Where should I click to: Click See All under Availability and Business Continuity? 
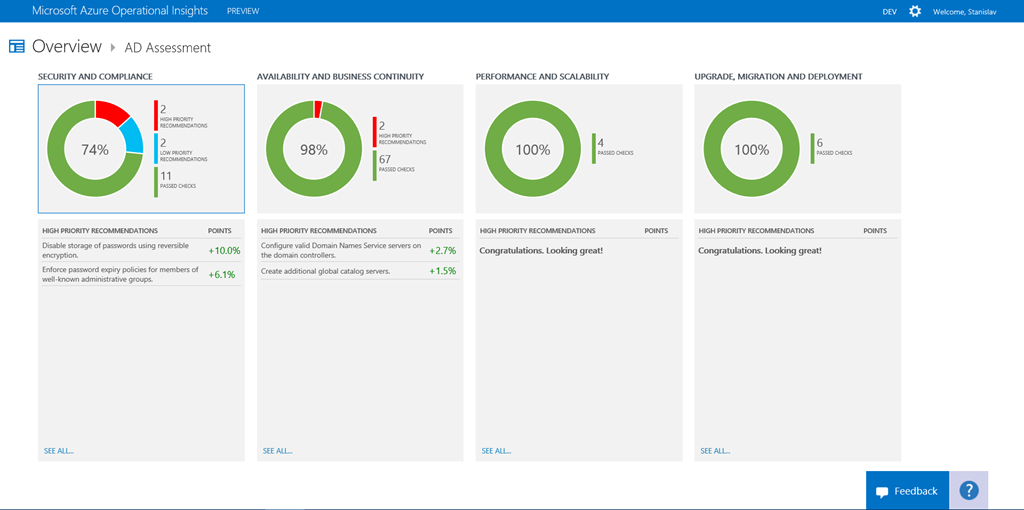point(278,451)
